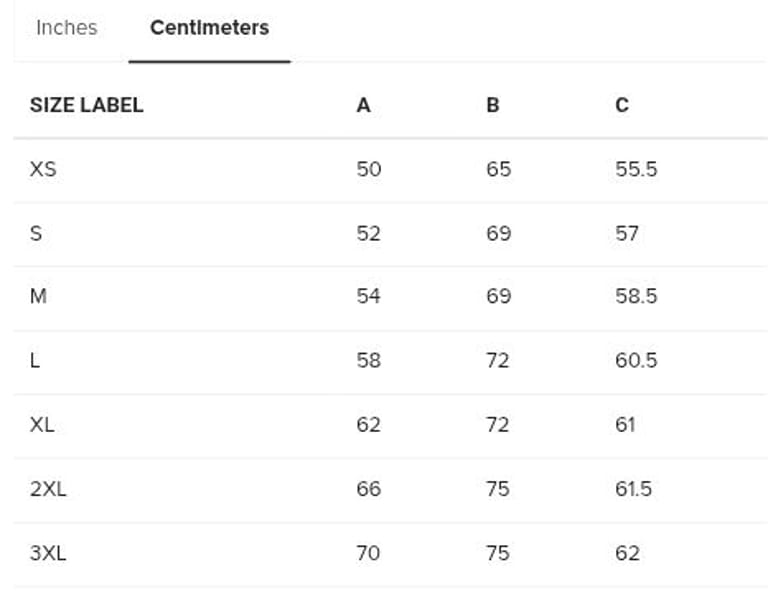Select the Centimeters tab

pos(209,28)
